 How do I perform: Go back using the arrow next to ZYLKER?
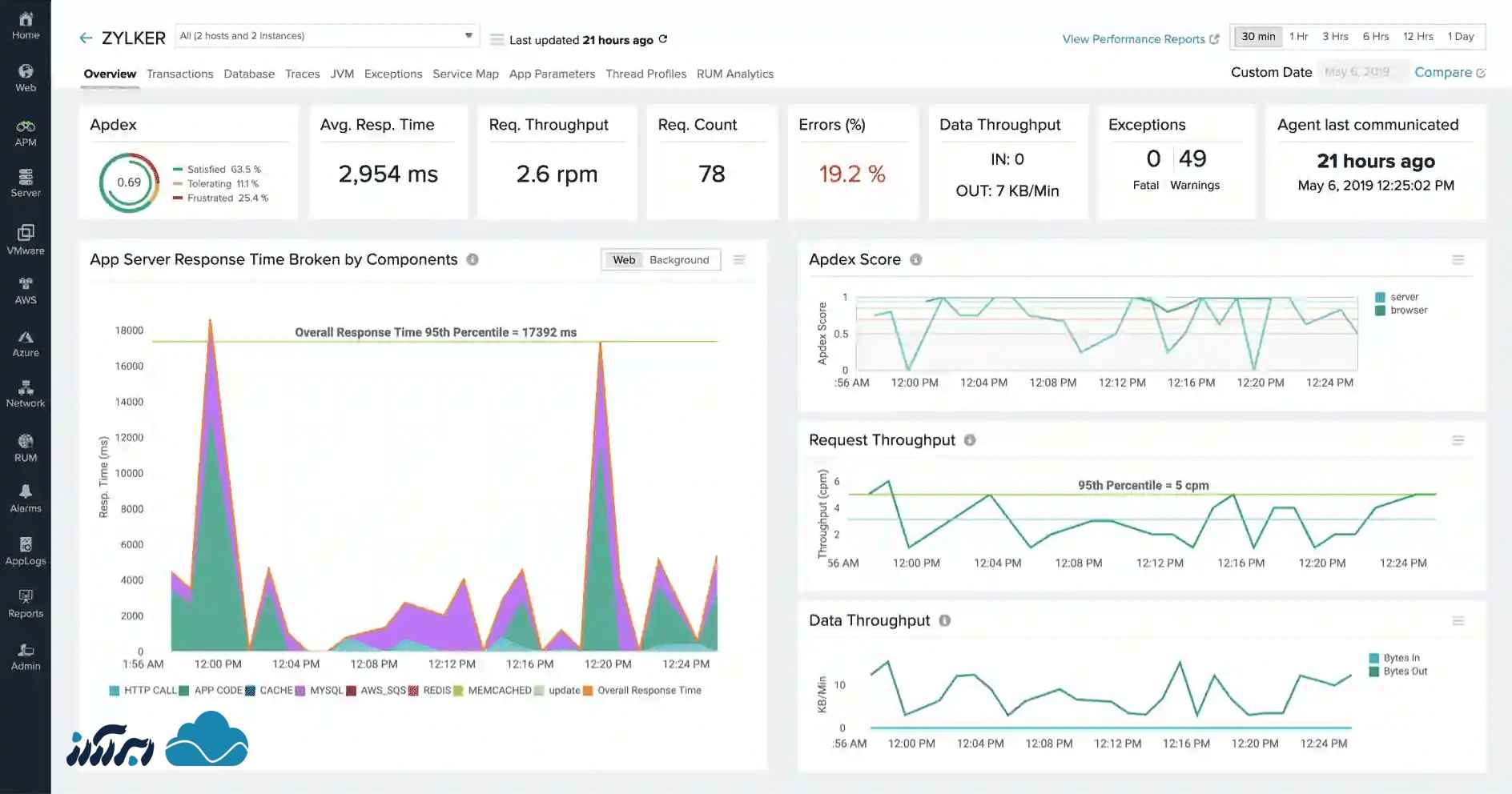(86, 38)
